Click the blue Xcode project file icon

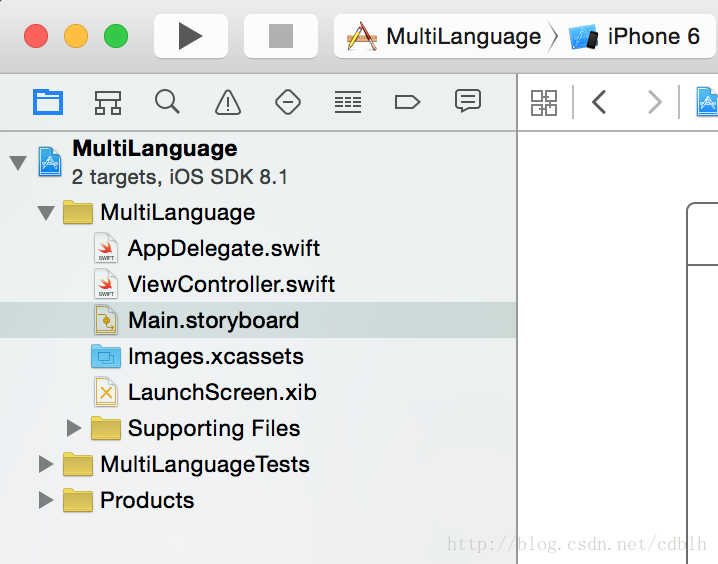tap(49, 162)
